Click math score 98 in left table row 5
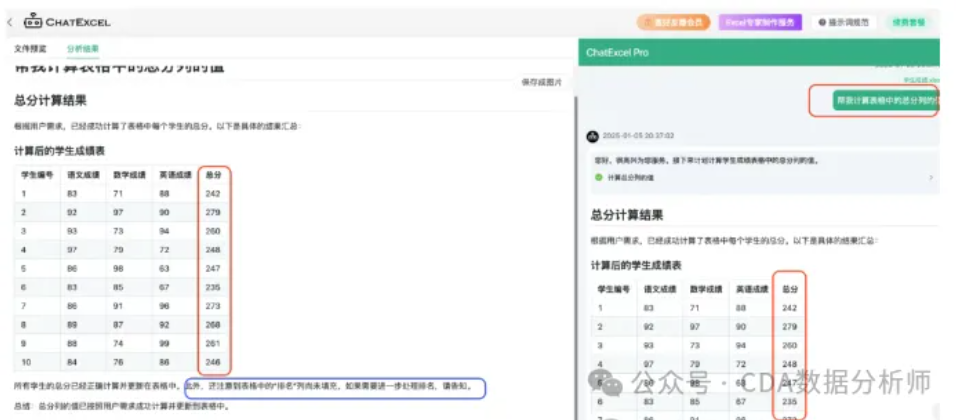This screenshot has height=420, width=959. point(119,268)
